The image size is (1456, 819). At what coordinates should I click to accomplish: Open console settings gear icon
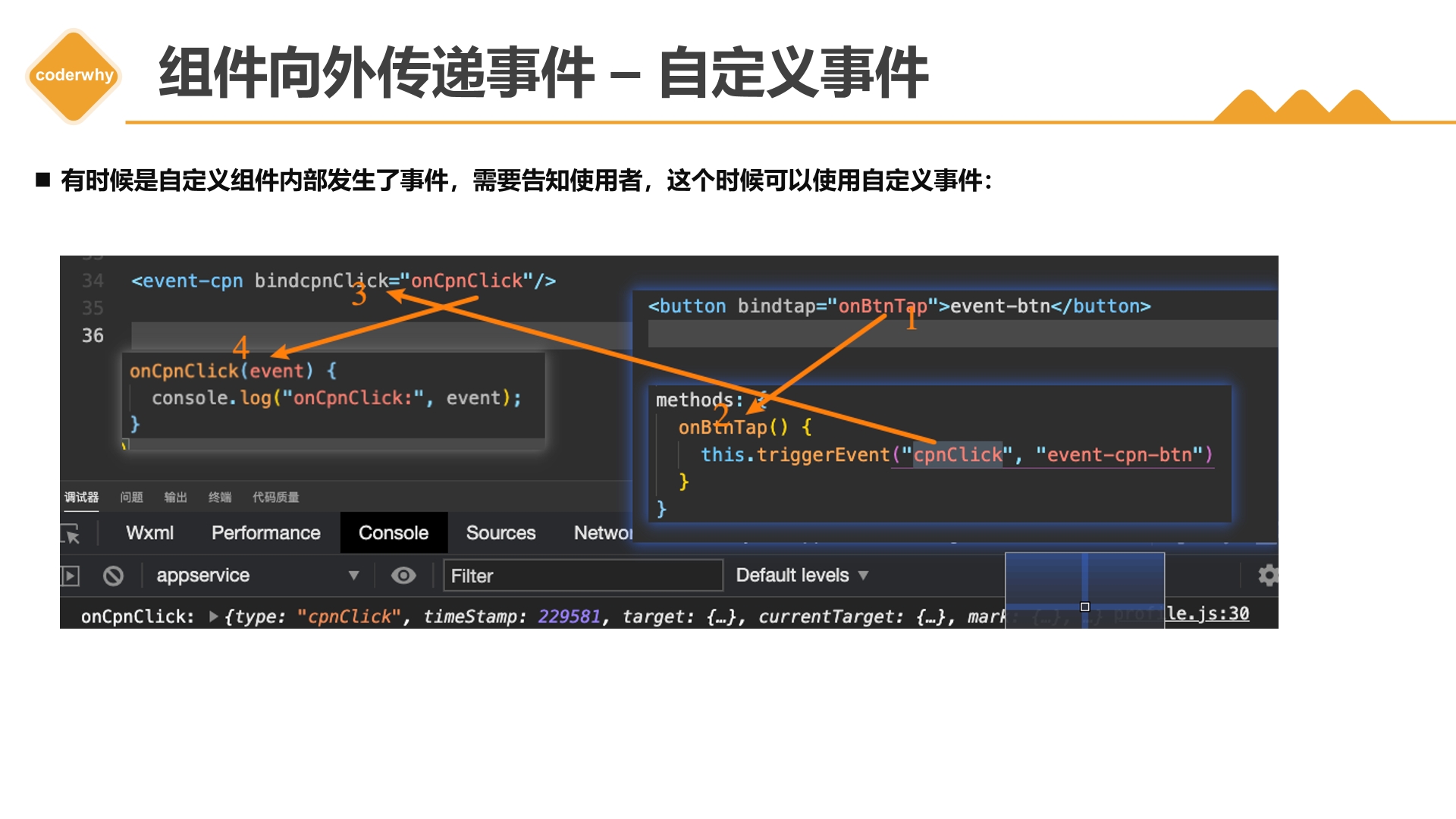click(x=1267, y=576)
